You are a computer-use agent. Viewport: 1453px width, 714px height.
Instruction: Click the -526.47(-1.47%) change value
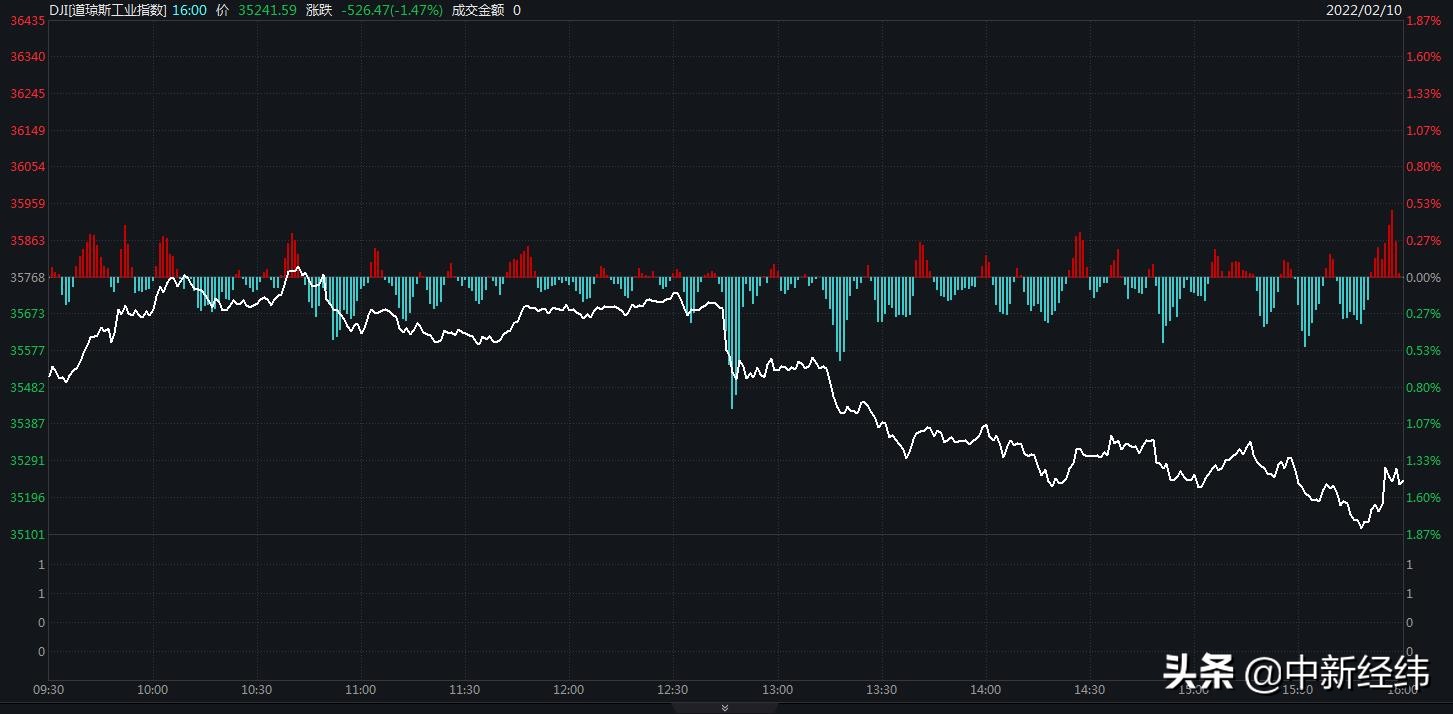pos(392,10)
